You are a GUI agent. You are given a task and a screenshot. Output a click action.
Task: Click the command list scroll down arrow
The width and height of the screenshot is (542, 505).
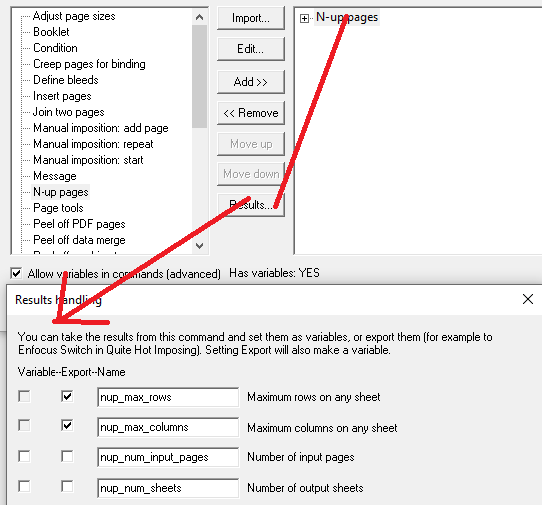point(199,246)
